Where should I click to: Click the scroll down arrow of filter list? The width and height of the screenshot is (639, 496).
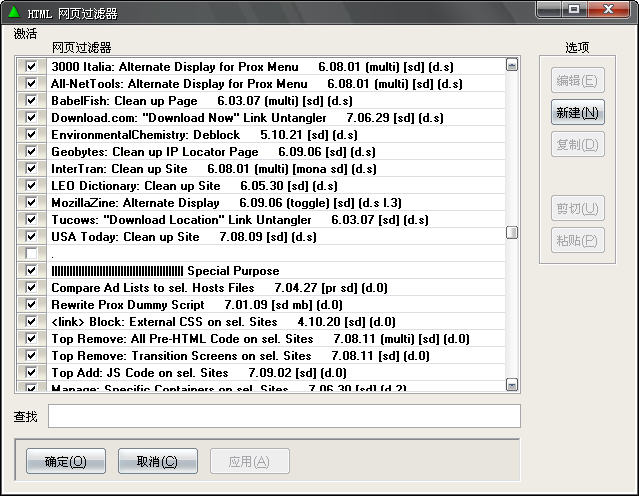tap(512, 384)
